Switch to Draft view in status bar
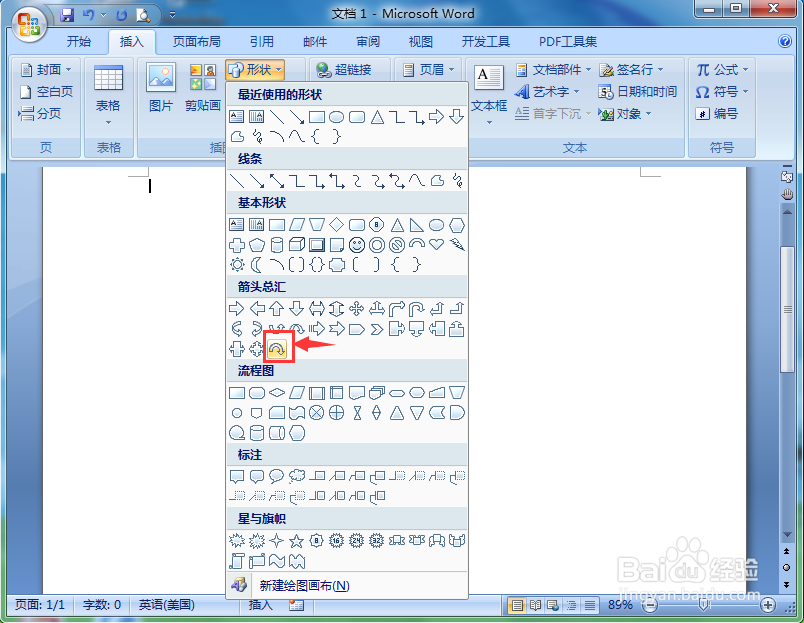The height and width of the screenshot is (623, 804). [590, 605]
